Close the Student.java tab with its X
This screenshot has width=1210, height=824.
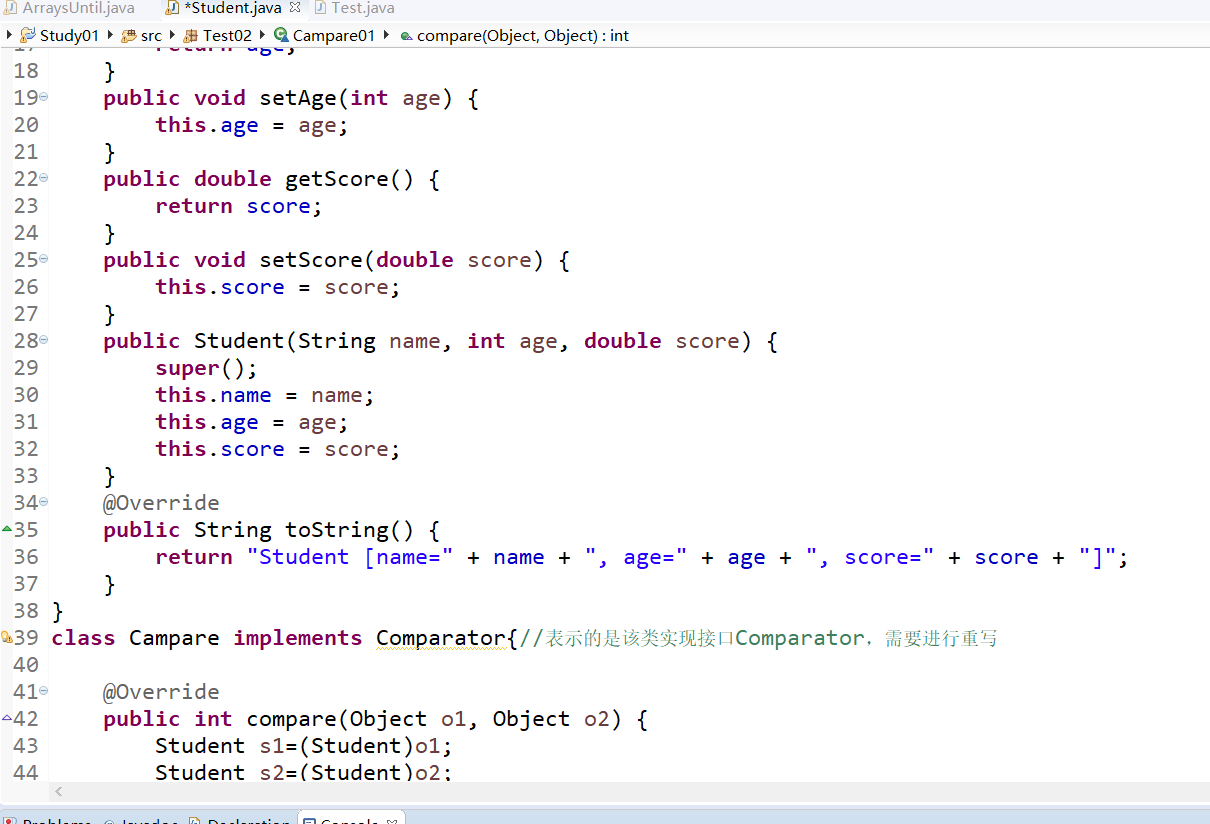click(x=295, y=7)
